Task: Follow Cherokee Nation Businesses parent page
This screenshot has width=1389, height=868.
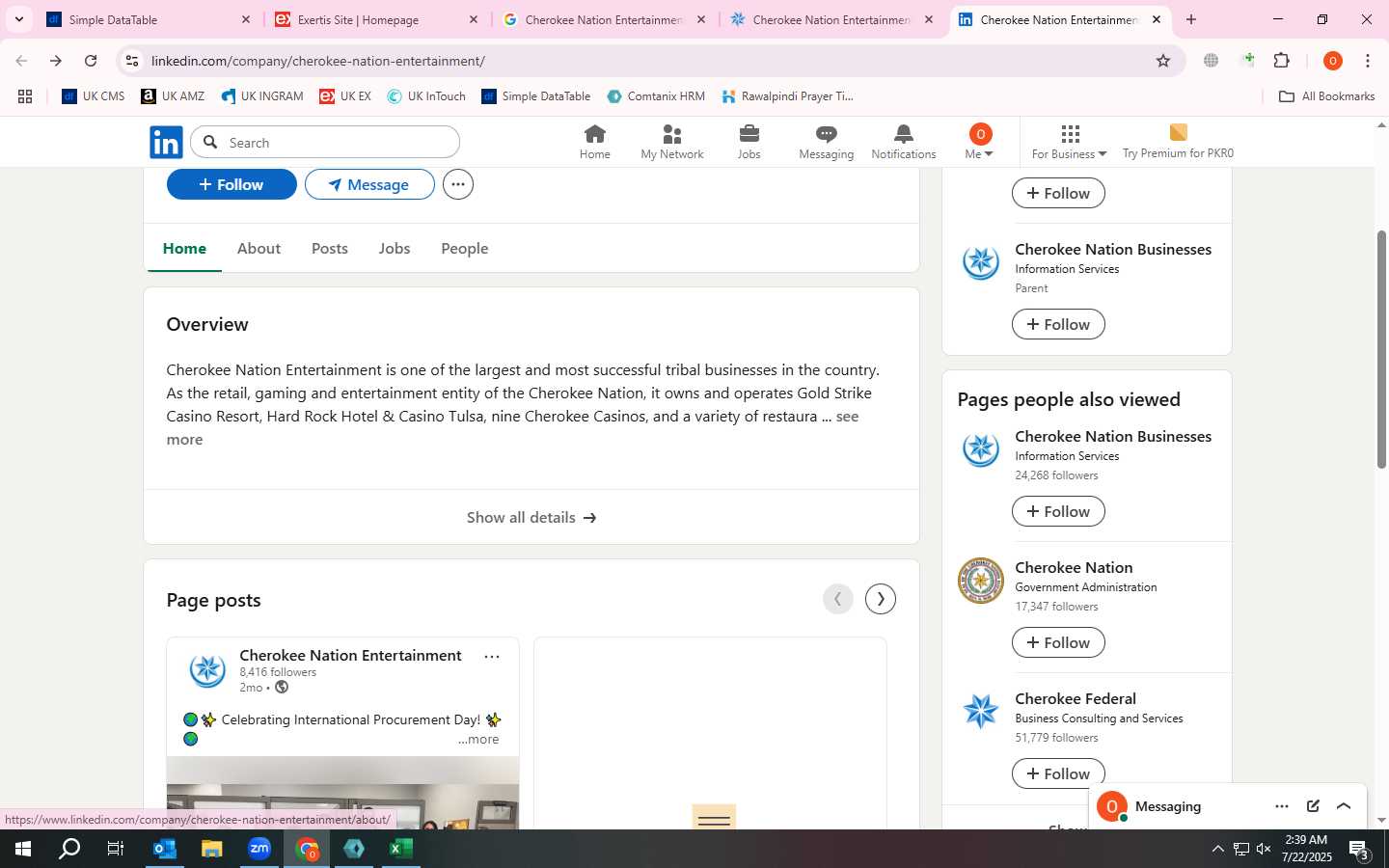Action: click(x=1058, y=324)
